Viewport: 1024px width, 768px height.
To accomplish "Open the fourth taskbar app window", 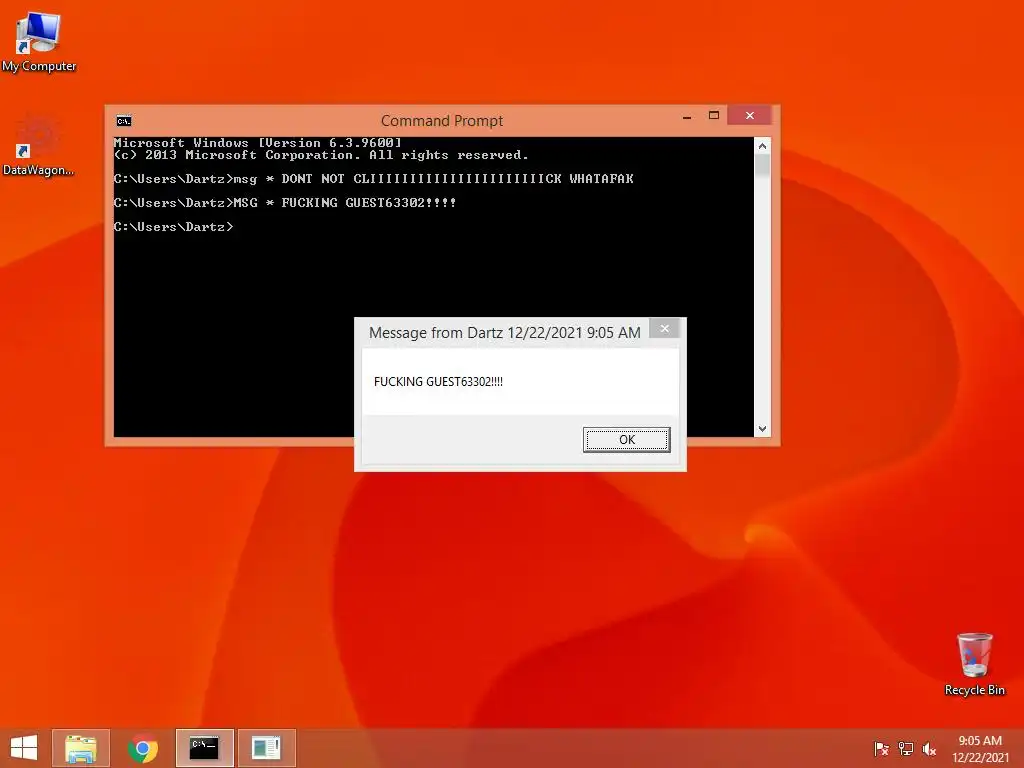I will tap(266, 748).
